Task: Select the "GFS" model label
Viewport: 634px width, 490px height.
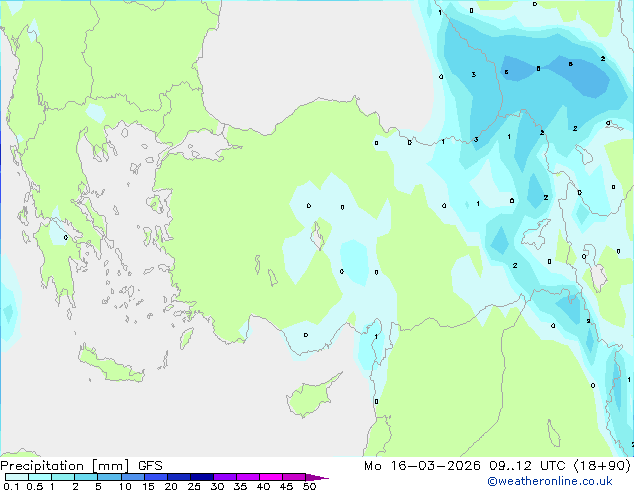Action: [x=150, y=466]
